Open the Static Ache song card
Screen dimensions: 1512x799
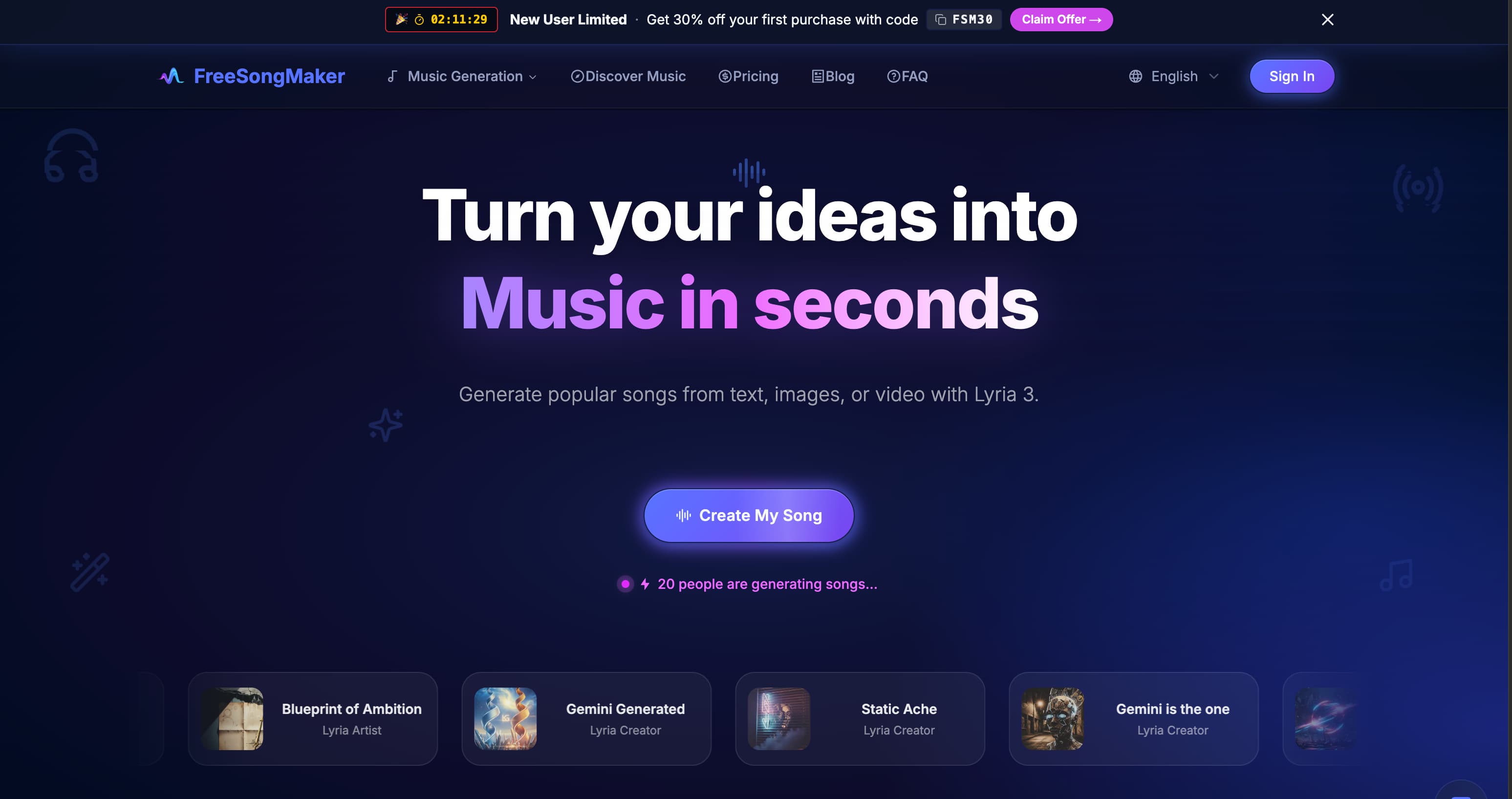[x=859, y=718]
